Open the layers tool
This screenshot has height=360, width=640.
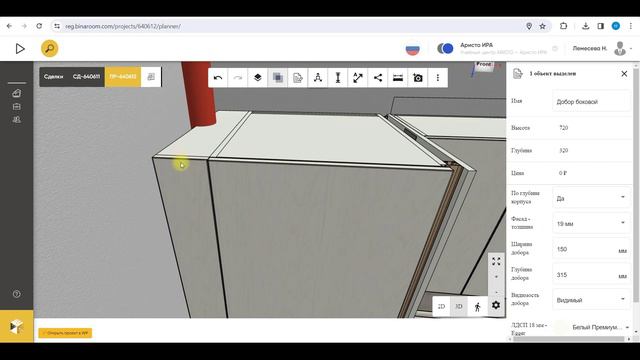258,78
